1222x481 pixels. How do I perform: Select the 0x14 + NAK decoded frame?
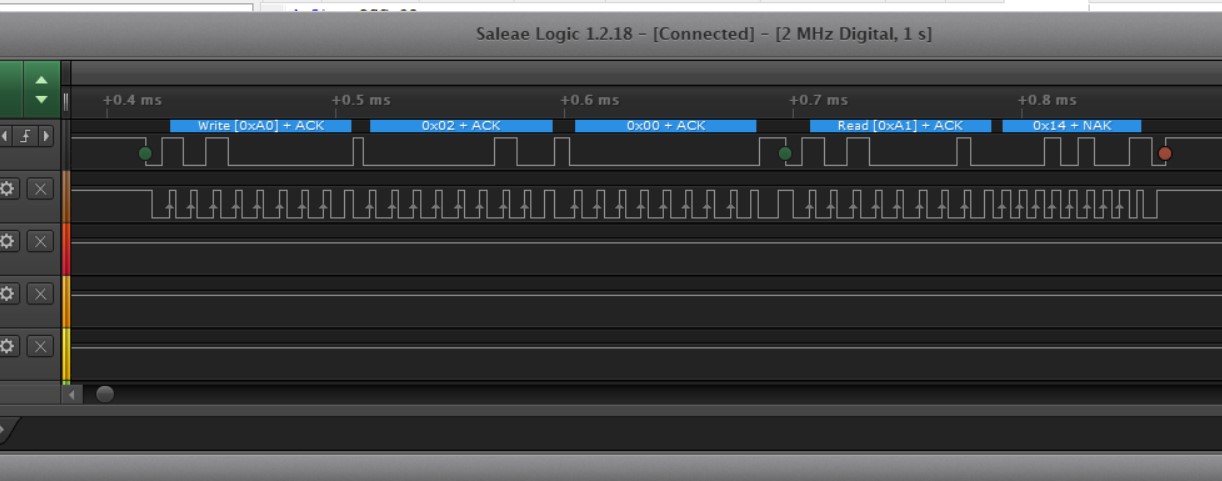coord(1071,126)
